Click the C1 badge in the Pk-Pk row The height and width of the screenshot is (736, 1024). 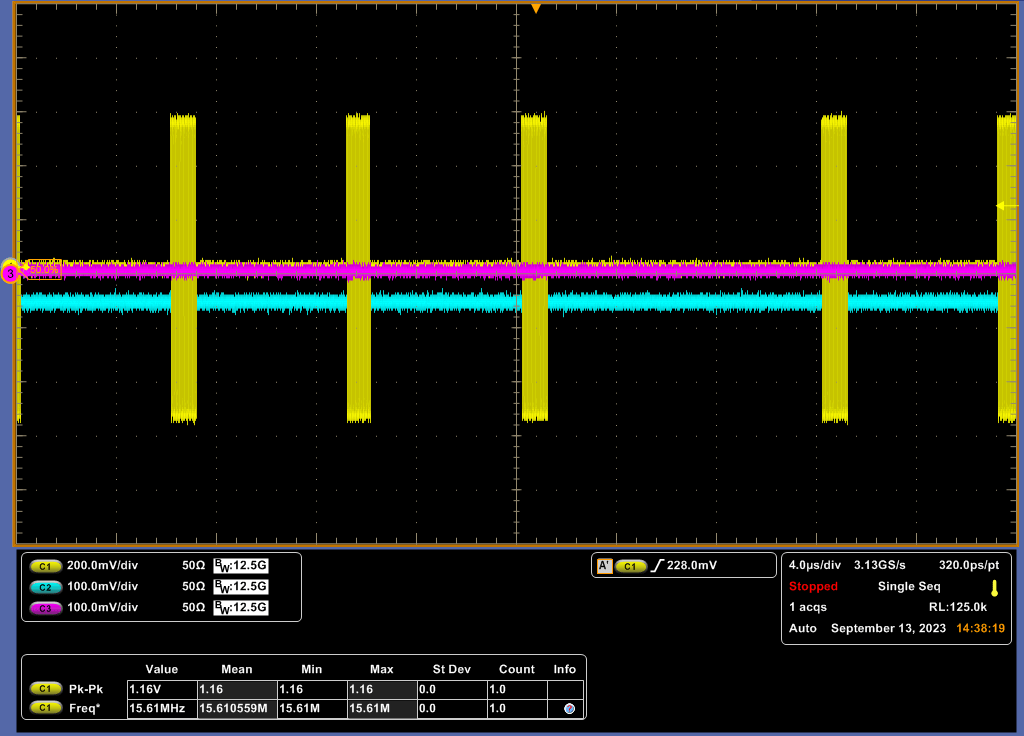point(46,688)
